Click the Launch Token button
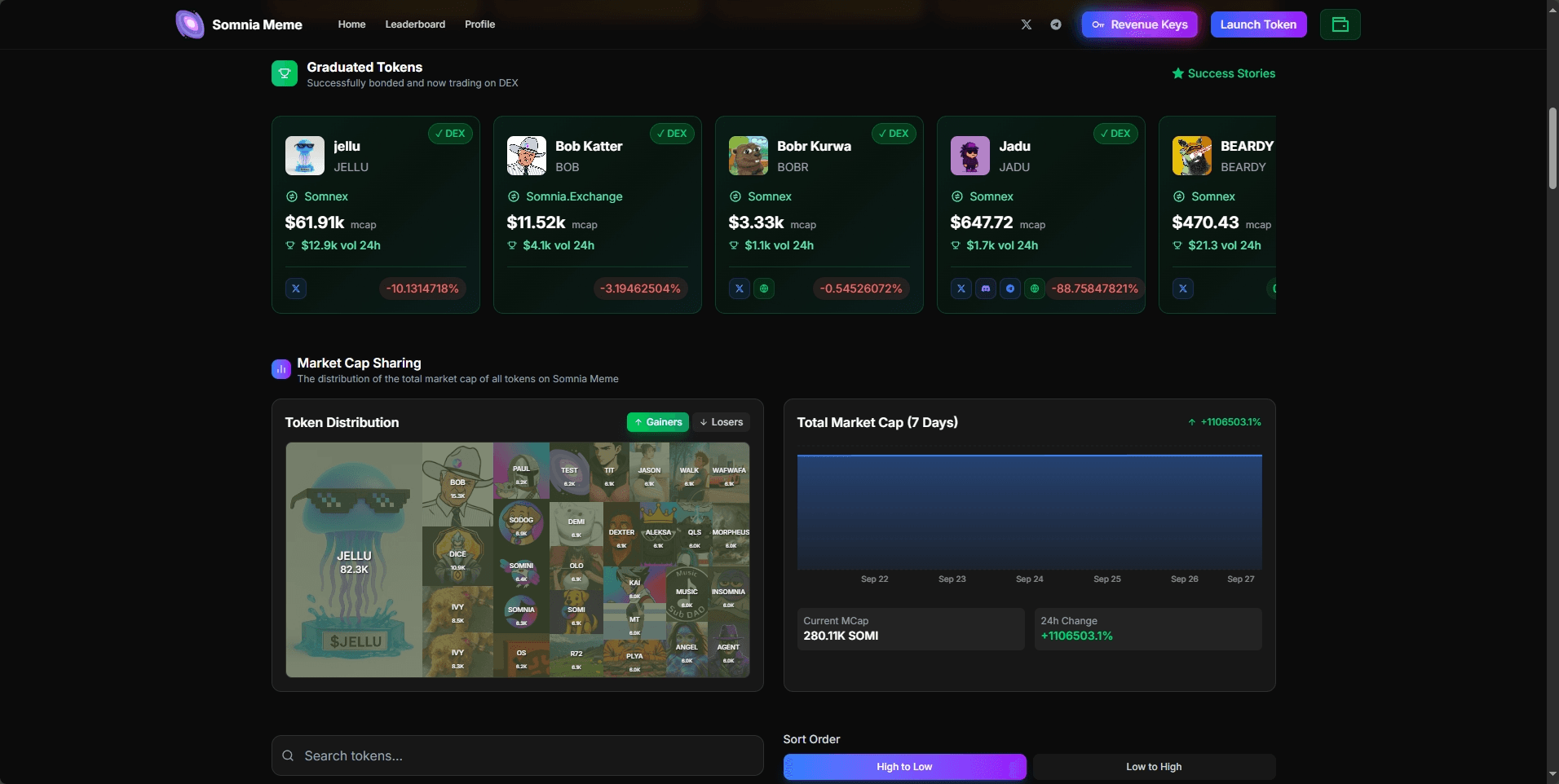 pyautogui.click(x=1258, y=24)
